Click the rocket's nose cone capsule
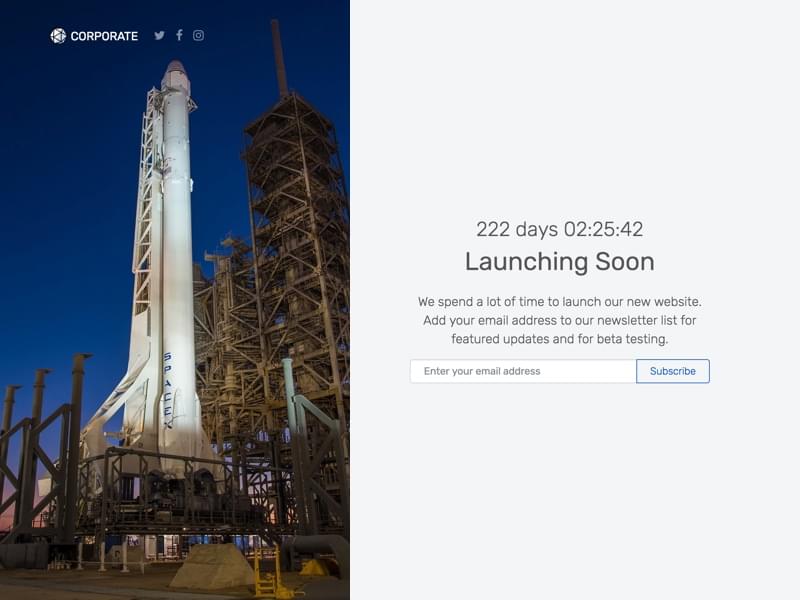This screenshot has width=800, height=600. tap(176, 76)
